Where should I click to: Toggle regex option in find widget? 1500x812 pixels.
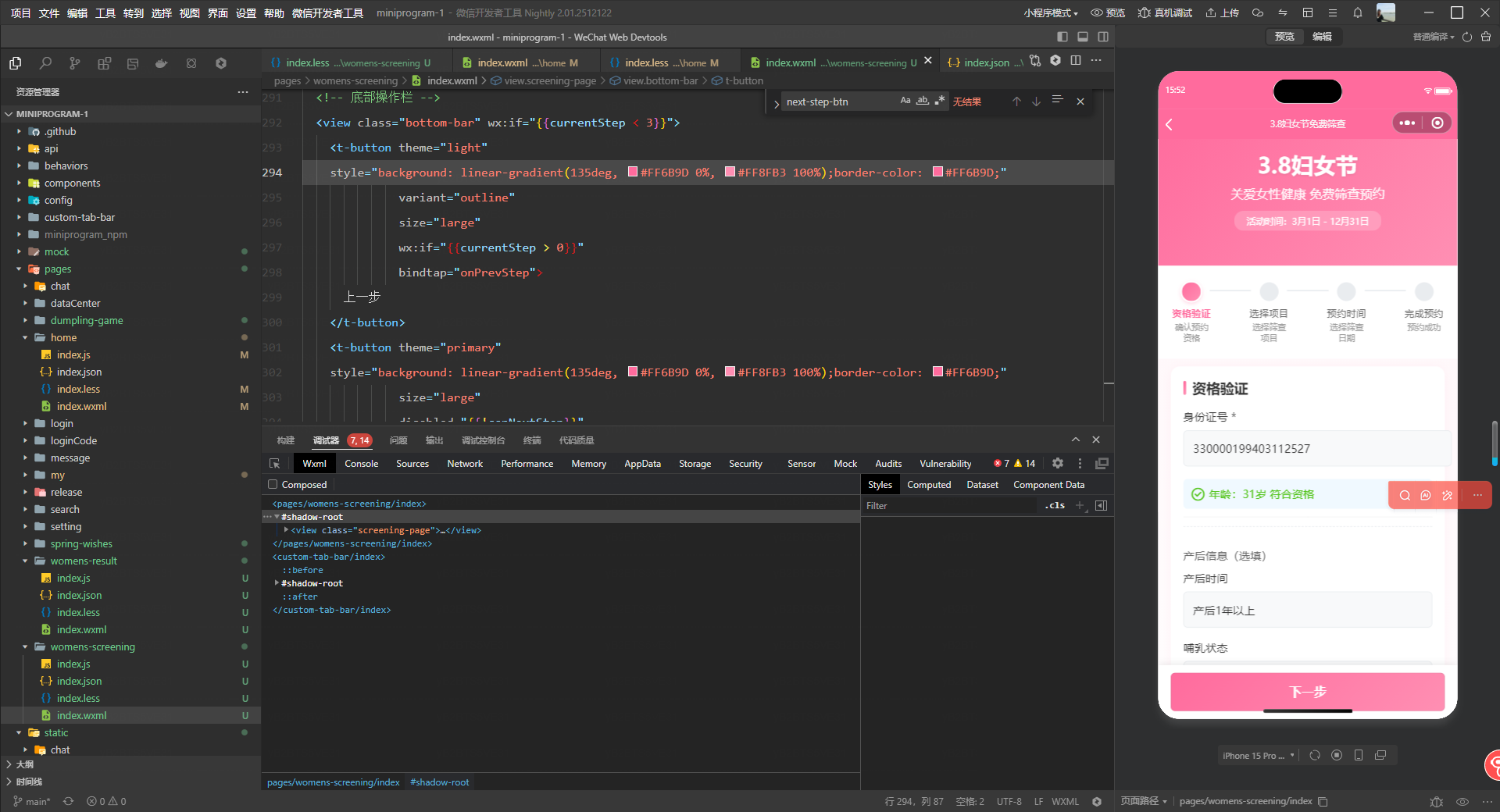pyautogui.click(x=940, y=101)
